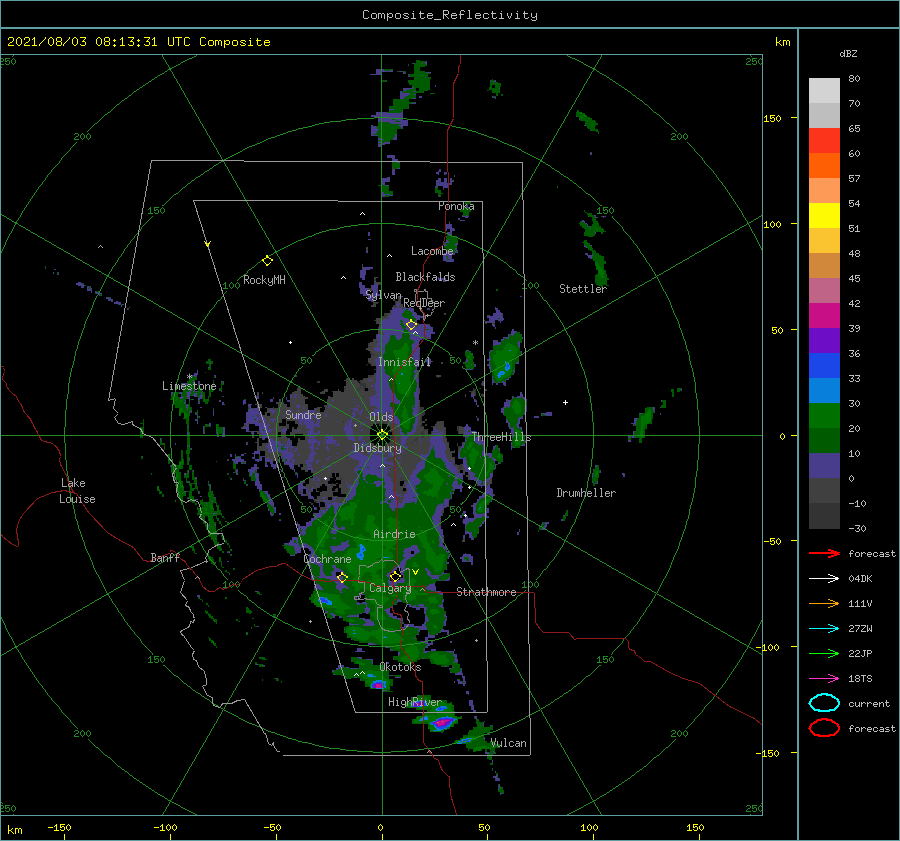Click the red forecast arrow in the legend
Viewport: 900px width, 841px height.
coord(824,553)
